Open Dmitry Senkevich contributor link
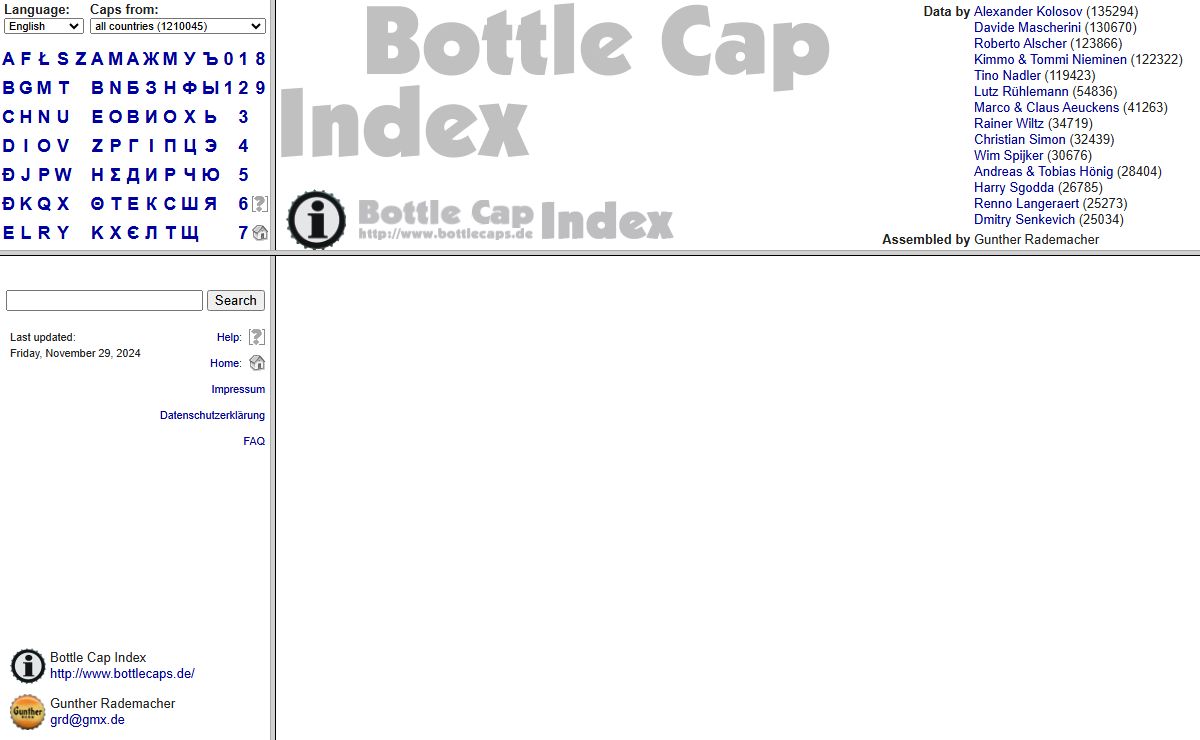The width and height of the screenshot is (1200, 740). coord(1024,220)
